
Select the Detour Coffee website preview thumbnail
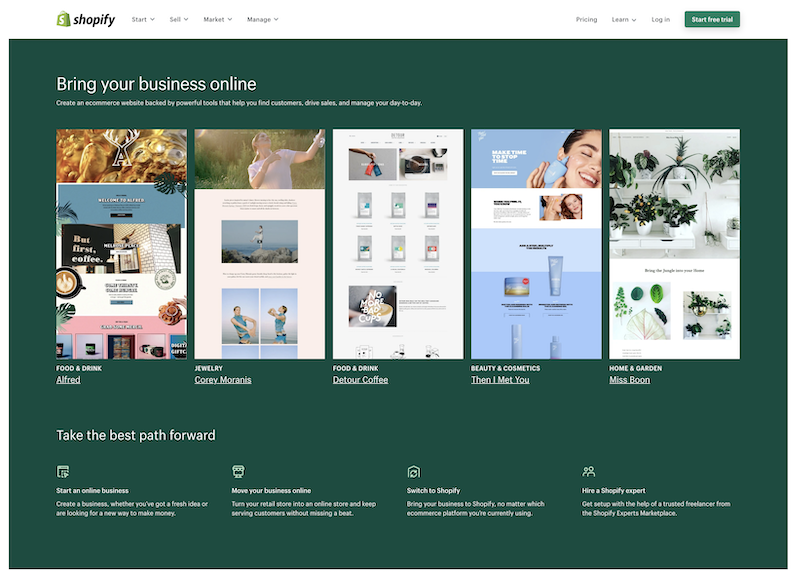398,243
